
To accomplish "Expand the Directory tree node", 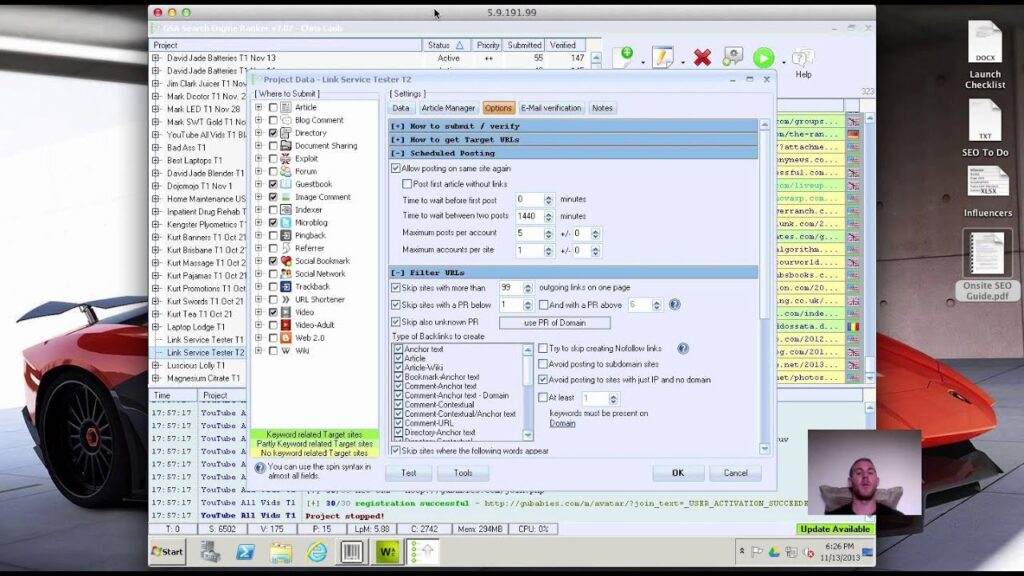I will pyautogui.click(x=259, y=133).
